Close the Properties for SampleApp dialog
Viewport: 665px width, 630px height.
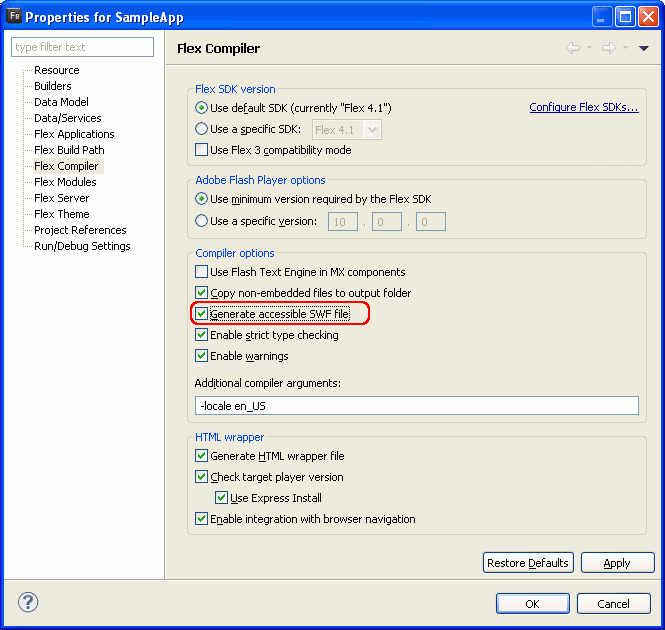648,17
